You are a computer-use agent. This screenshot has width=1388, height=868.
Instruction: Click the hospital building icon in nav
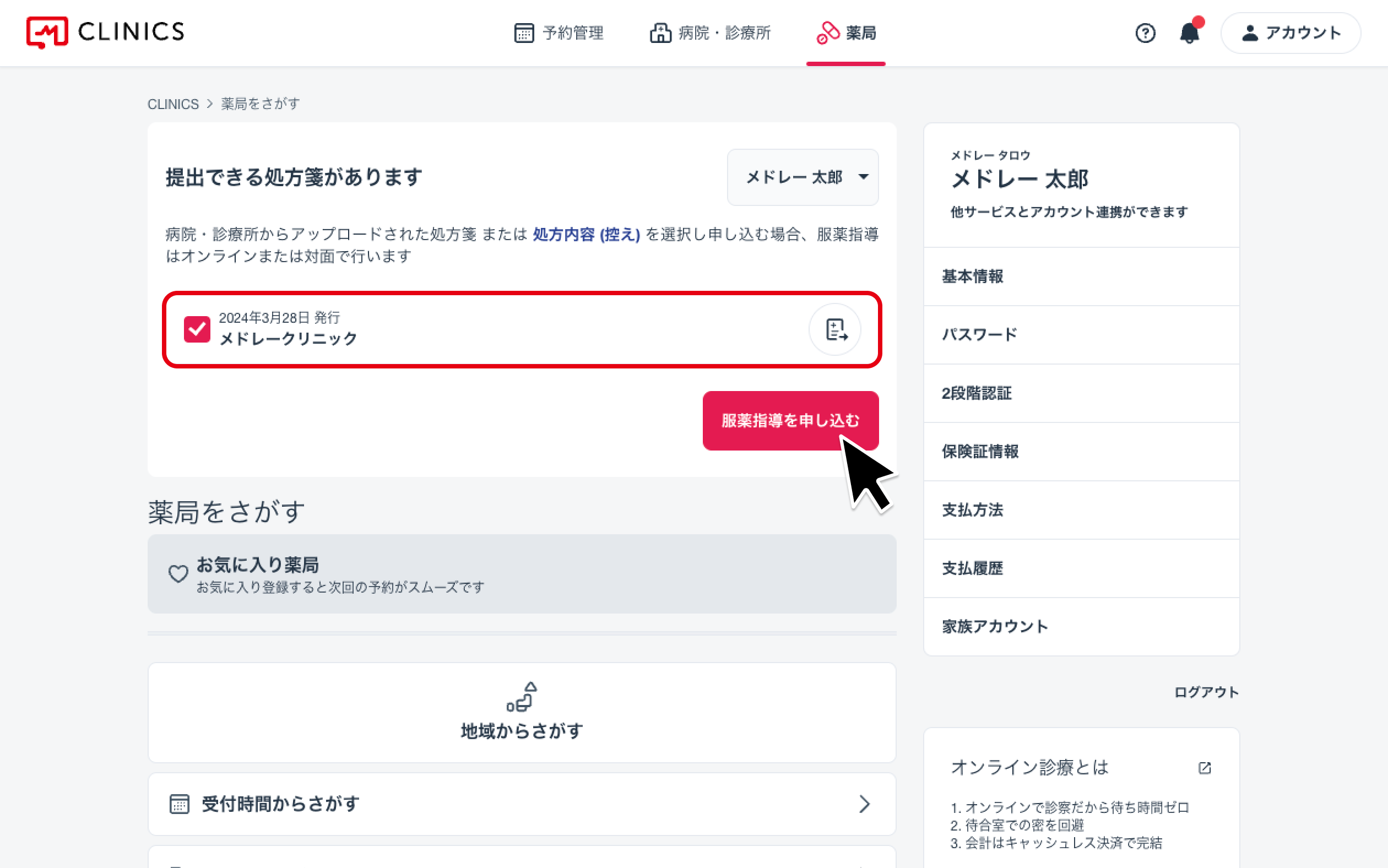click(660, 33)
